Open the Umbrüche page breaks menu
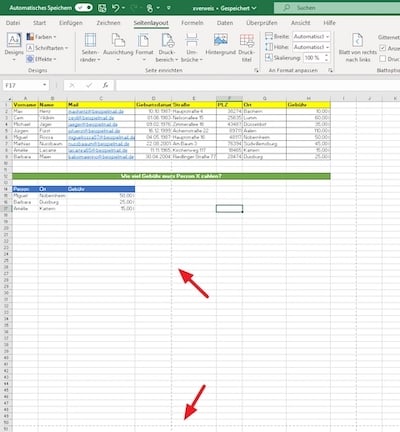This screenshot has height=432, width=400. [192, 48]
